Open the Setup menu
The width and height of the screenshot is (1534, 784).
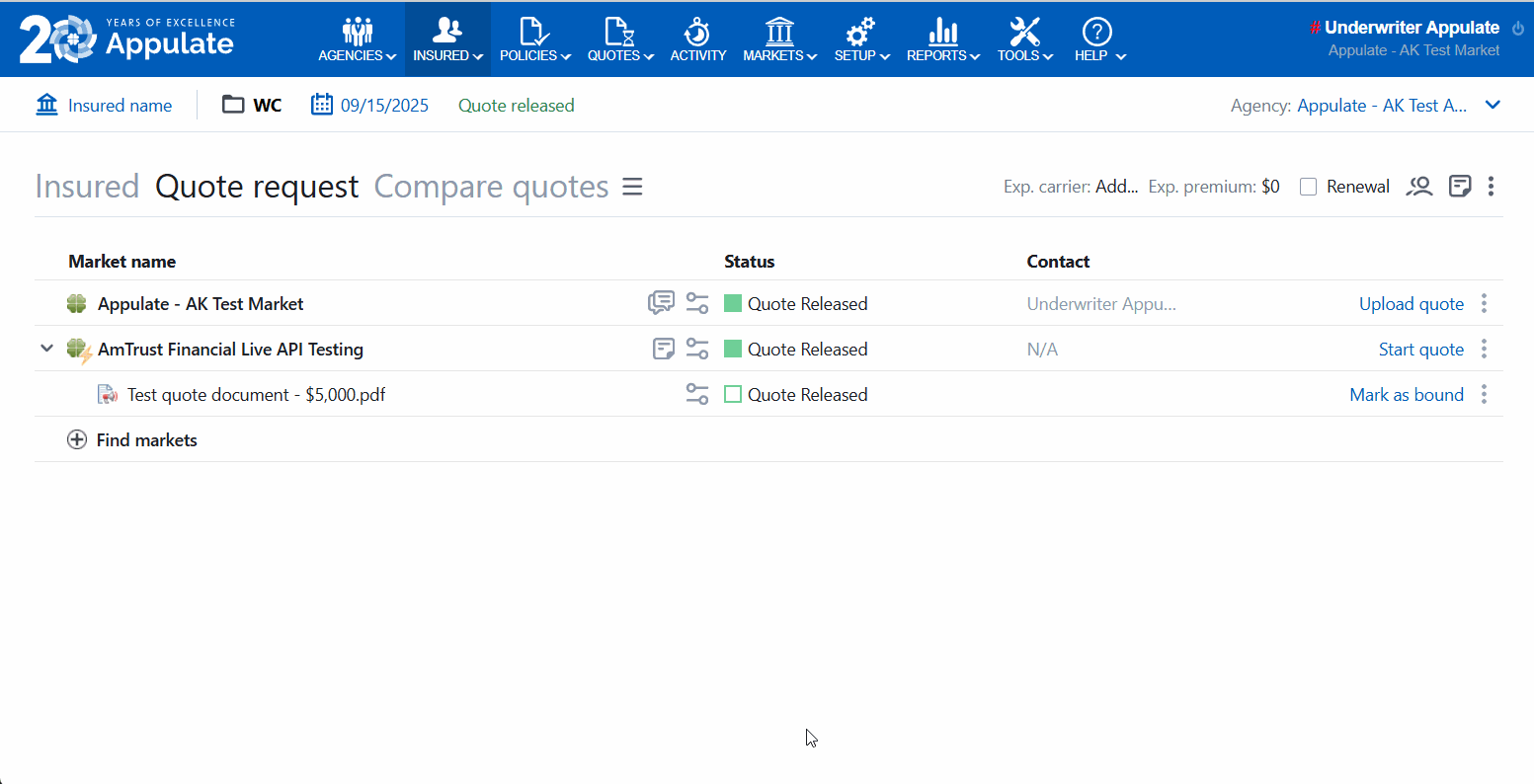pos(861,39)
